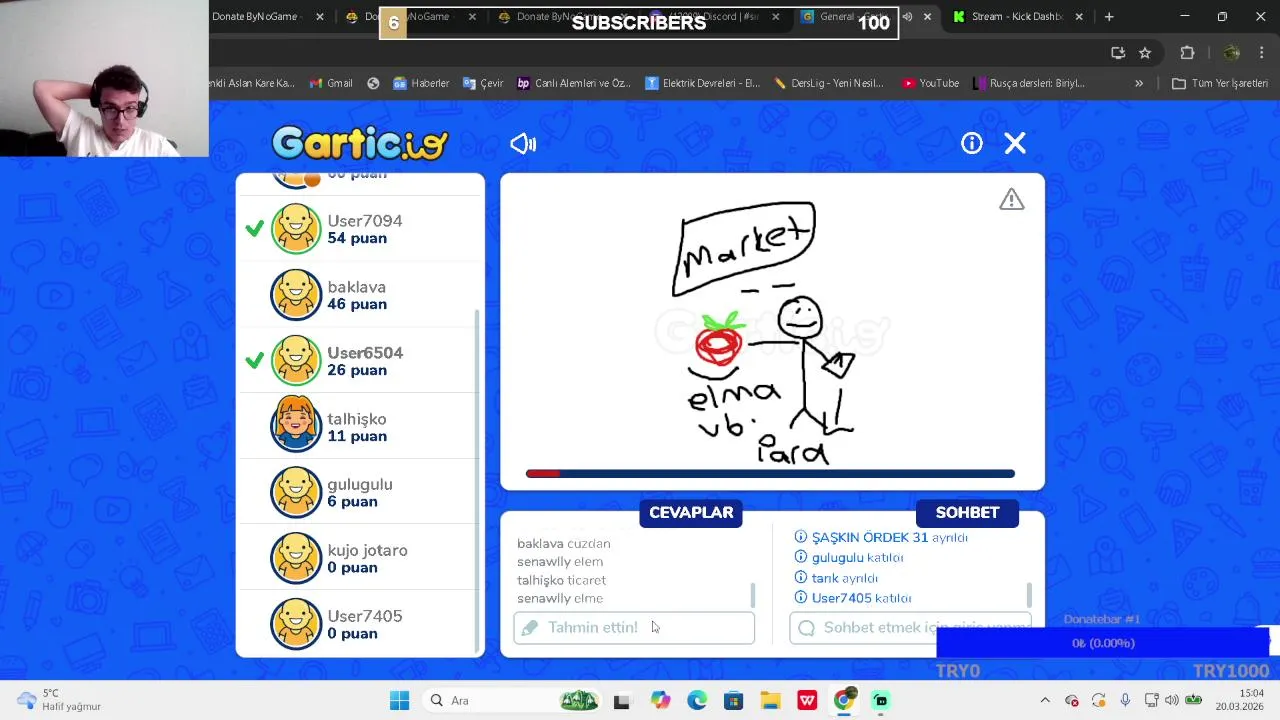Click the 'baklava cüzdan' answer line
The width and height of the screenshot is (1280, 720).
(563, 543)
